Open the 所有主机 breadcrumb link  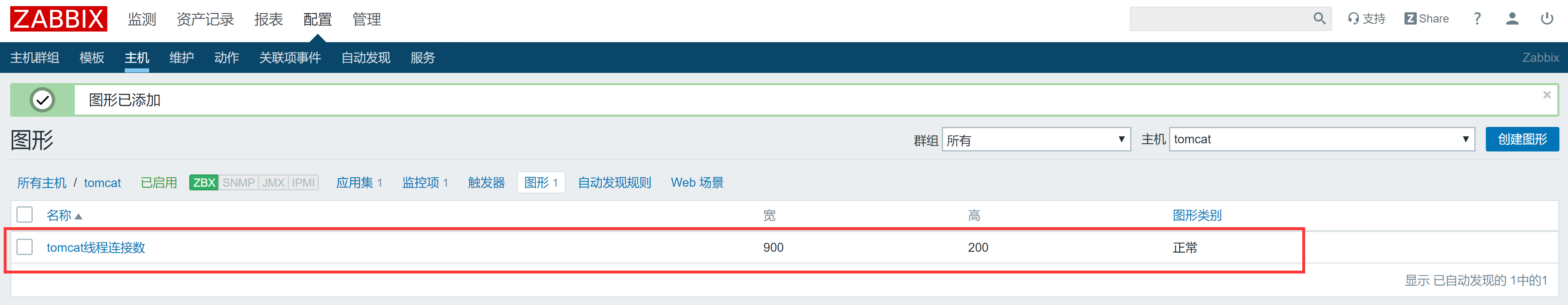pos(42,183)
